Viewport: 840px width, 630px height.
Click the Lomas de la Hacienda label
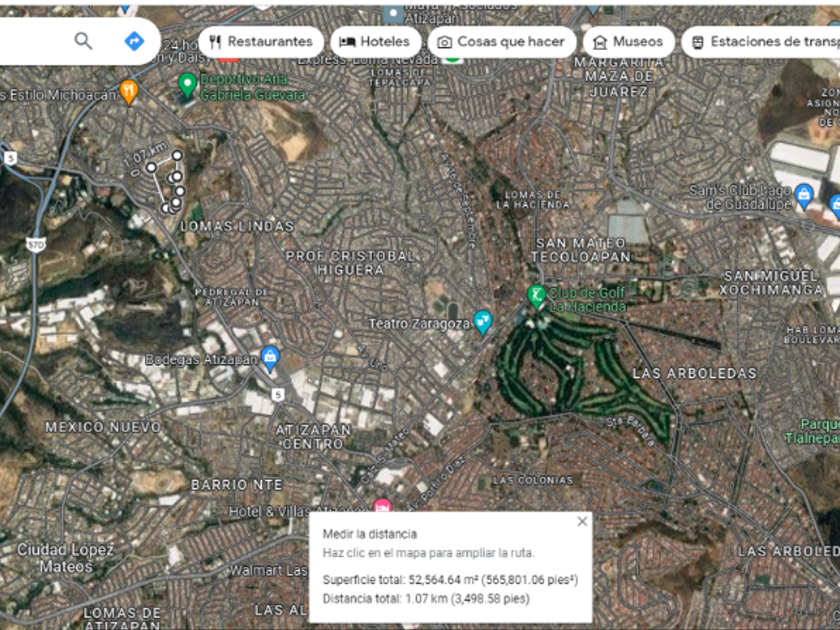[533, 199]
